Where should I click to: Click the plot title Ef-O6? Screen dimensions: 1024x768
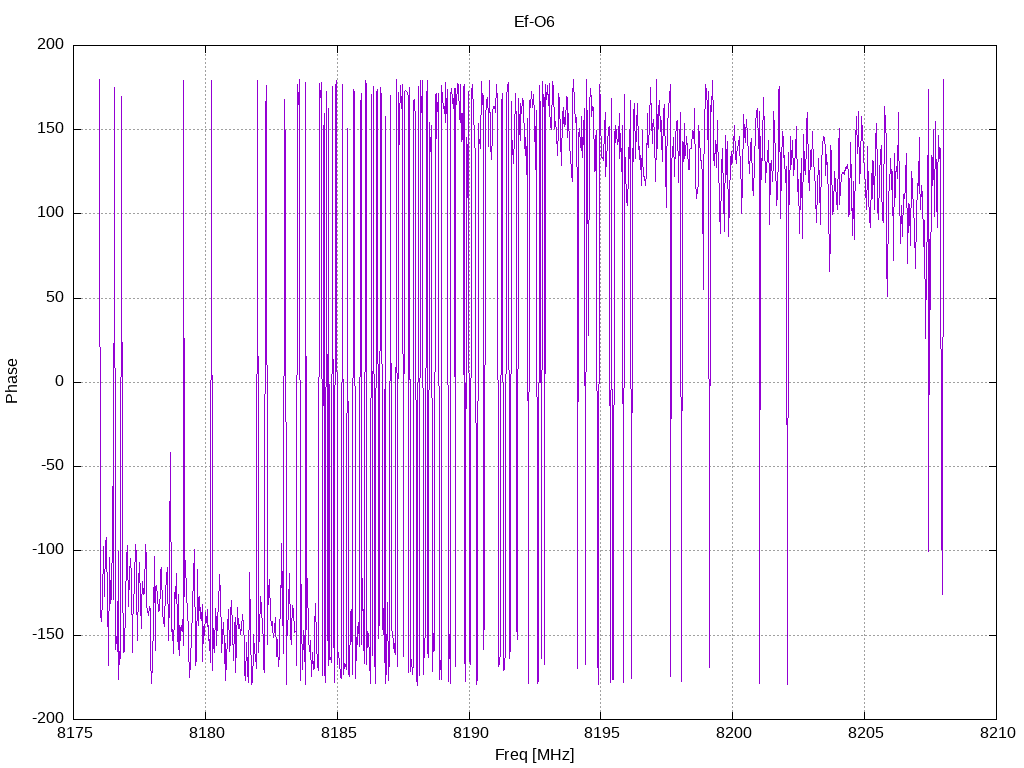click(534, 22)
